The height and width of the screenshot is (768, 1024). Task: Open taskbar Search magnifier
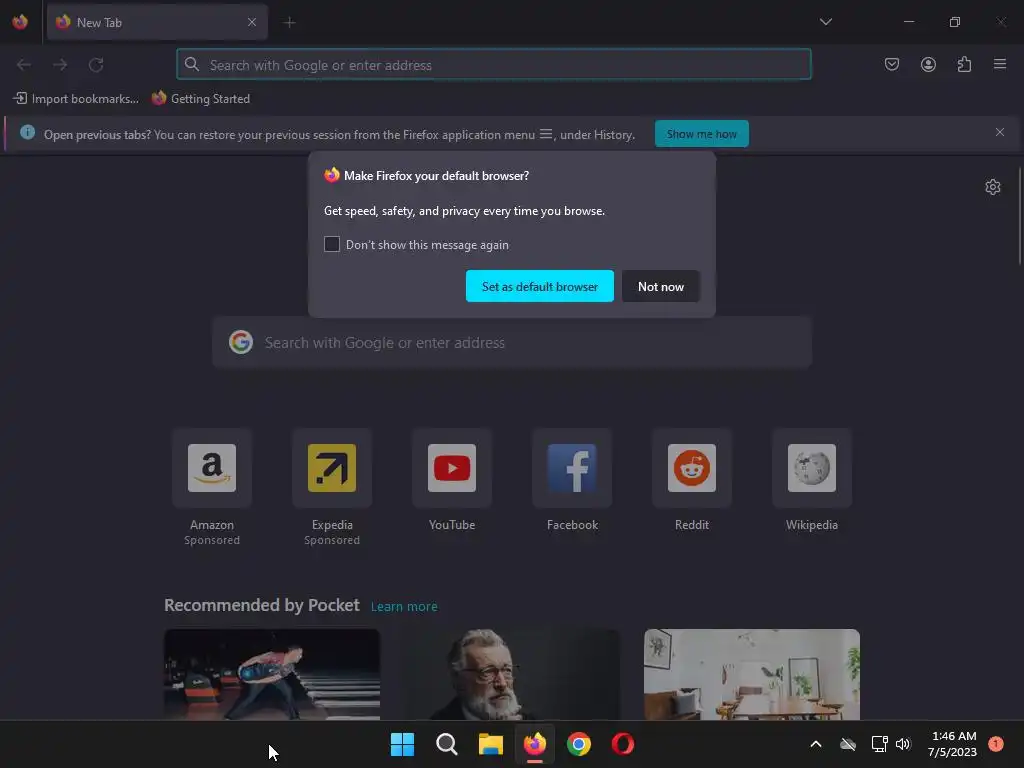[447, 744]
